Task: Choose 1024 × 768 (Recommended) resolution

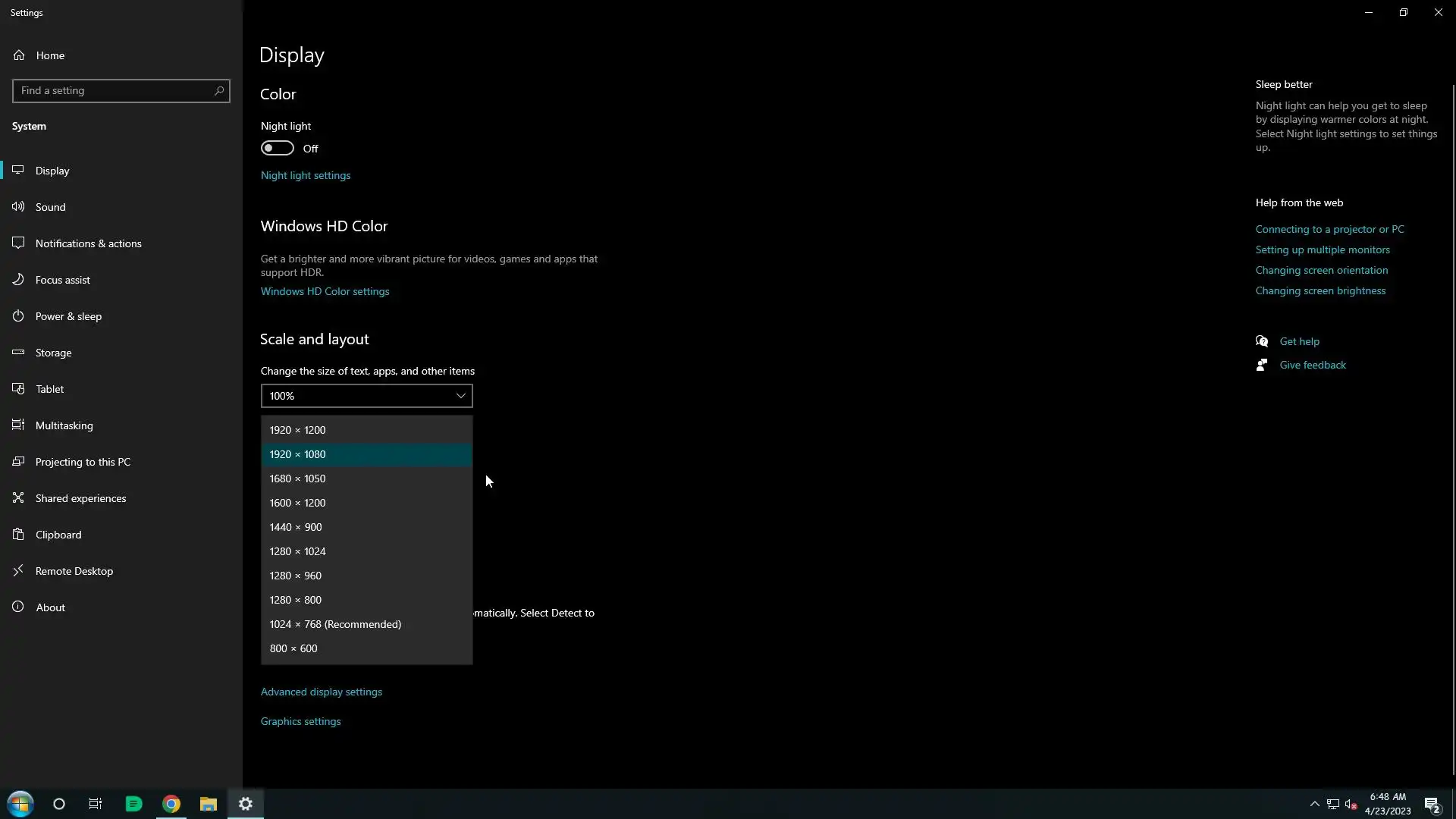Action: 335,624
